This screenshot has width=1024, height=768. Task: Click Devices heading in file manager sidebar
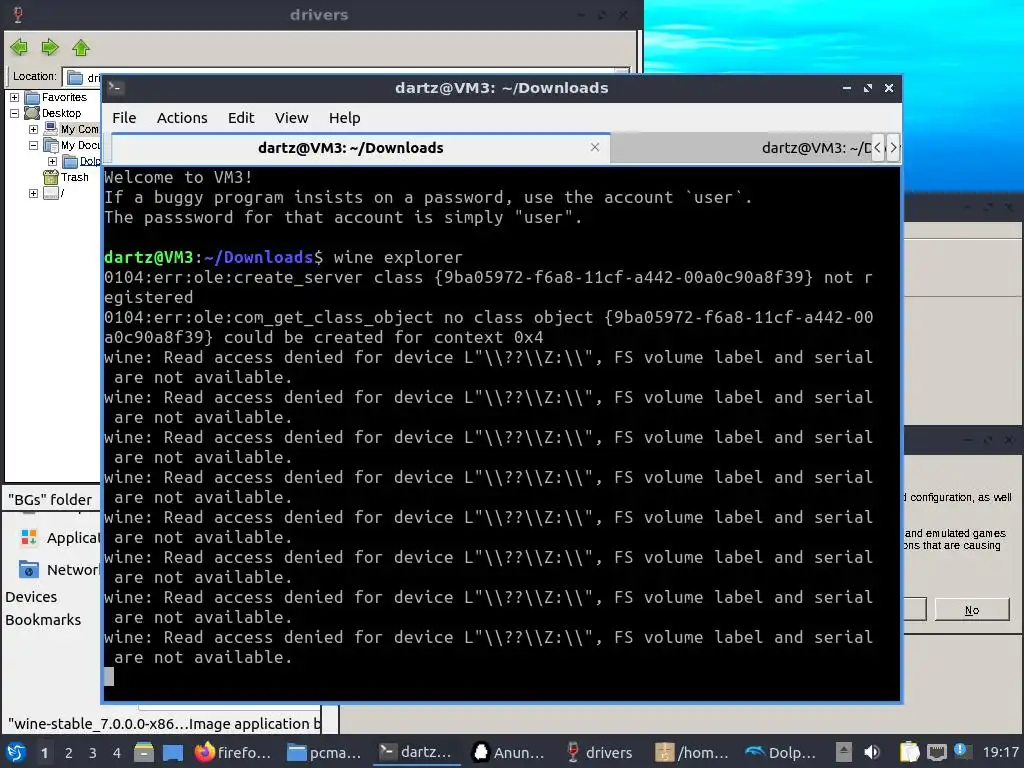click(31, 597)
